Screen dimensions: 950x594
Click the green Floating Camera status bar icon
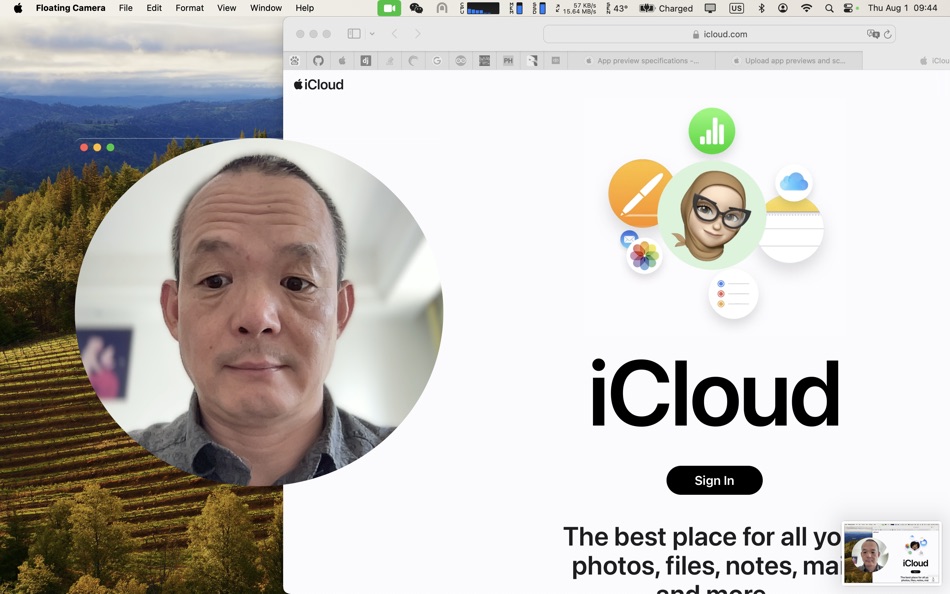click(x=389, y=8)
